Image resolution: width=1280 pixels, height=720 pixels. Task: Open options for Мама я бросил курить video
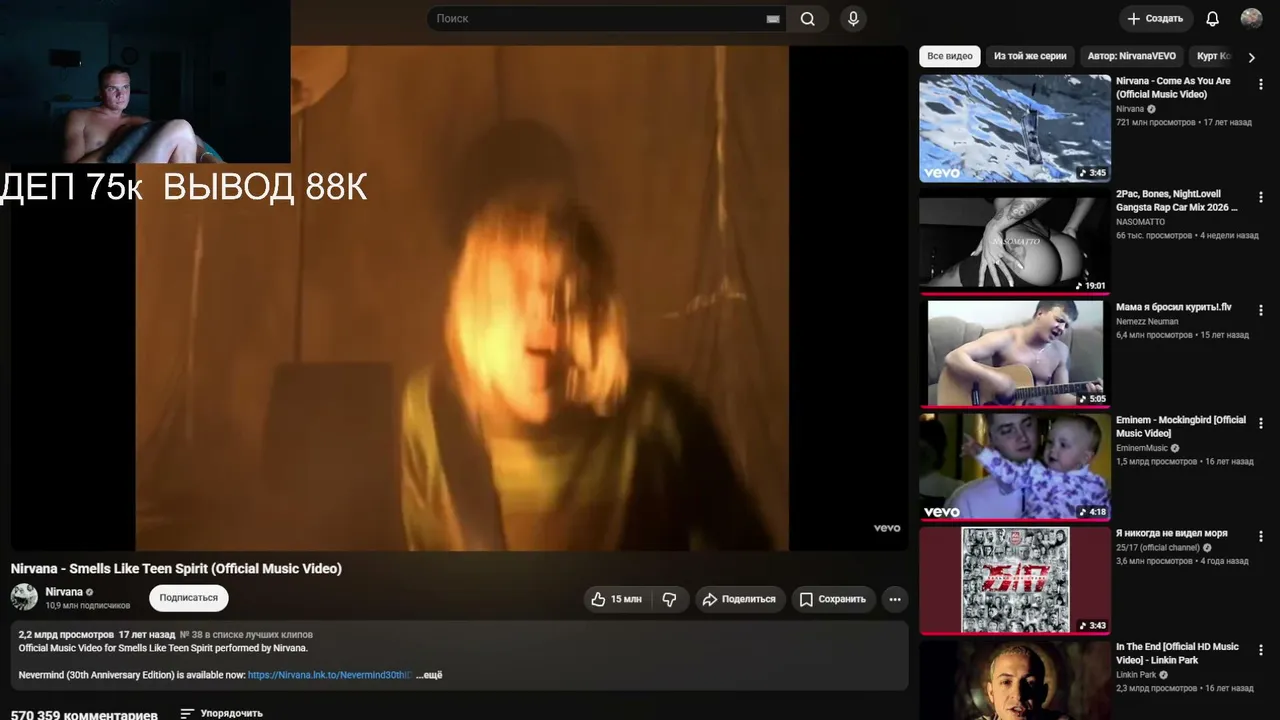pos(1260,310)
